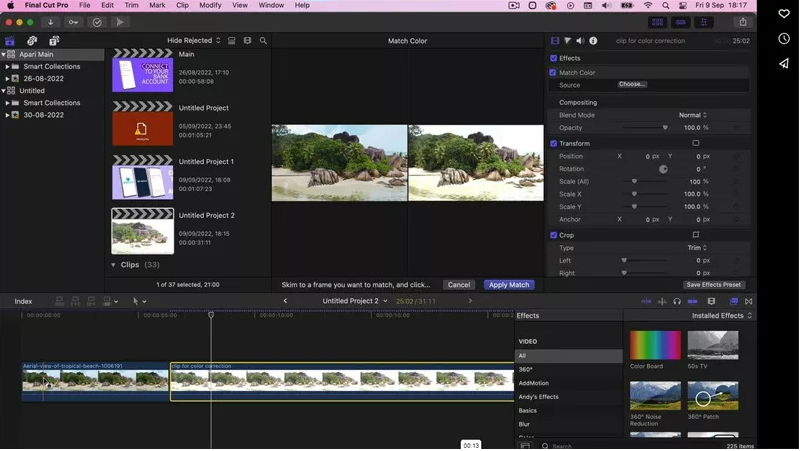The image size is (800, 451).
Task: Expand Smart Collections under Apari Main
Action: pyautogui.click(x=7, y=66)
